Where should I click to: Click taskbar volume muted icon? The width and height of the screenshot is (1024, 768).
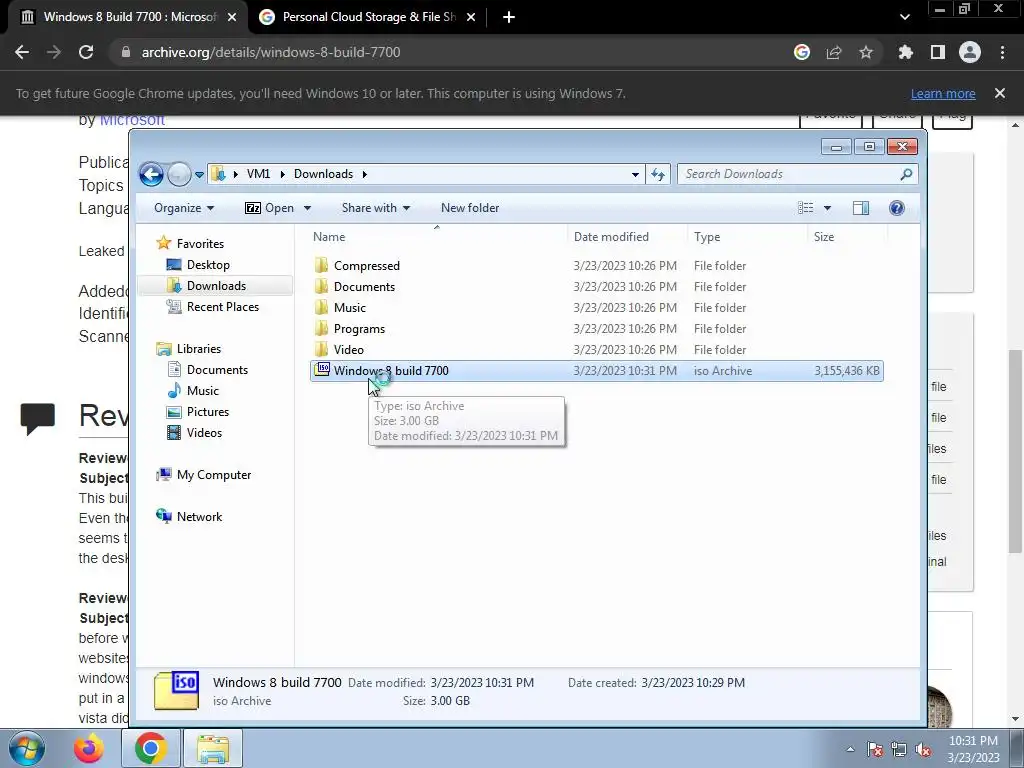923,749
